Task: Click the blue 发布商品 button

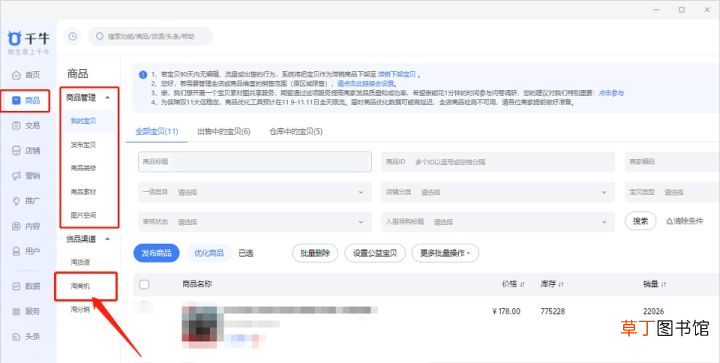Action: pos(156,253)
